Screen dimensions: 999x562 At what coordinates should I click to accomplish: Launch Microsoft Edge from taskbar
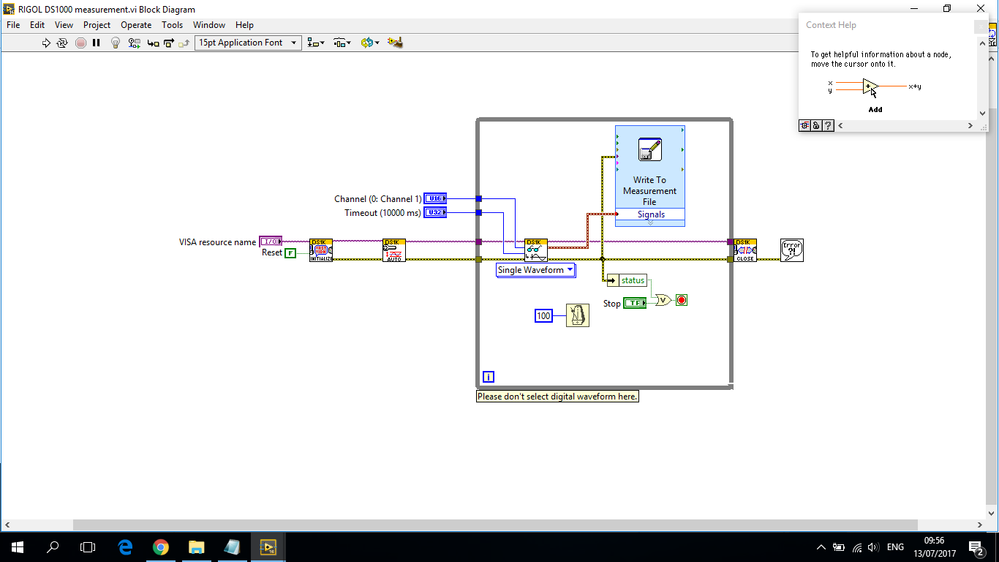click(x=125, y=547)
